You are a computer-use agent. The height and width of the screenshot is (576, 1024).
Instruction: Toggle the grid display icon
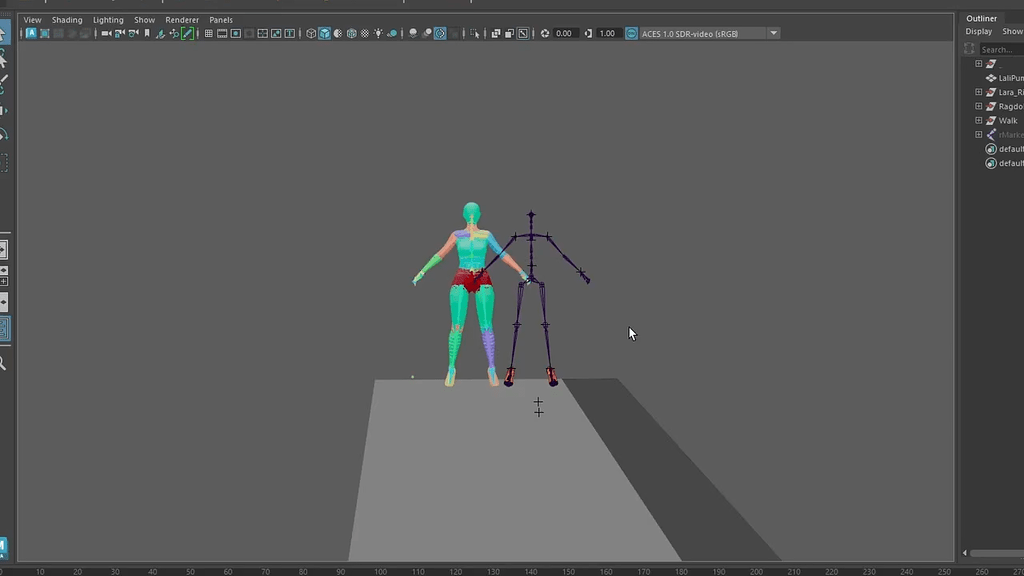click(x=208, y=33)
